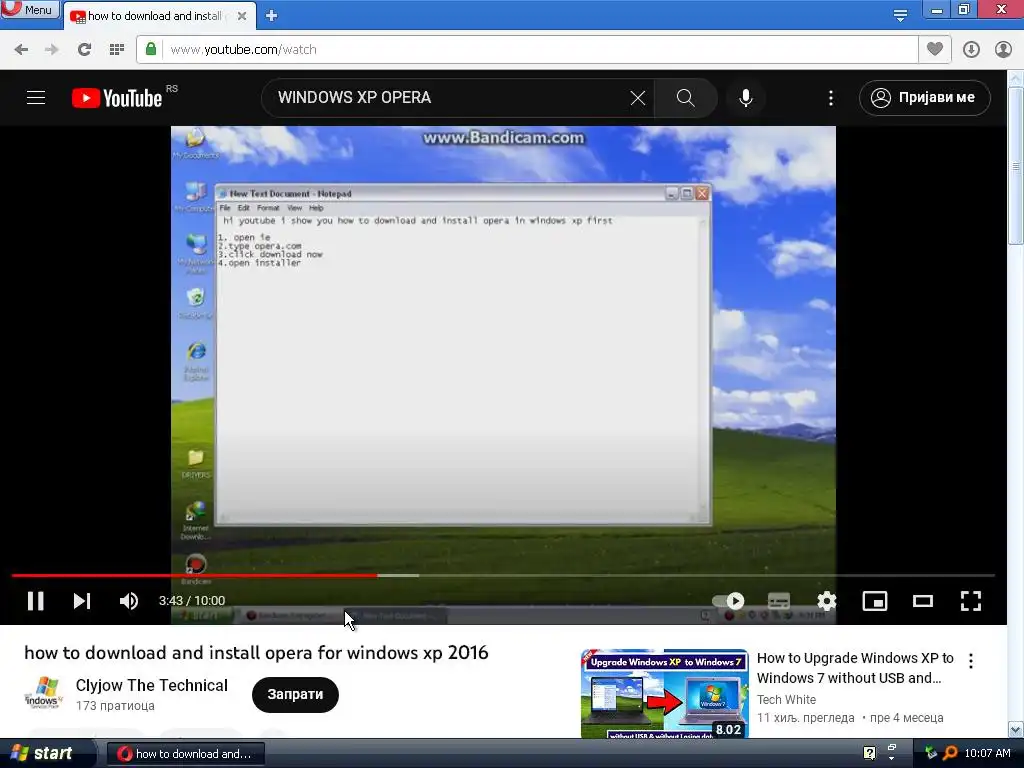Open the player settings gear
The height and width of the screenshot is (768, 1024).
827,601
